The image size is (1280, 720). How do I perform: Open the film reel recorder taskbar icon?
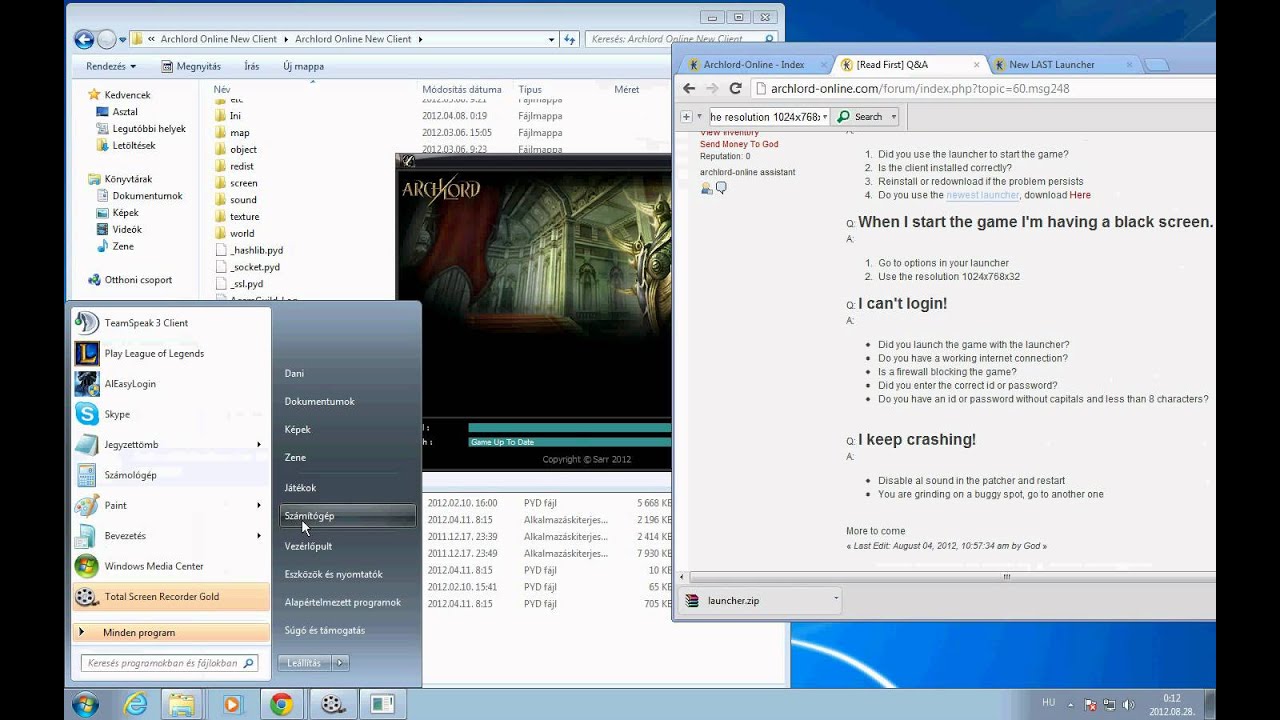click(x=332, y=704)
